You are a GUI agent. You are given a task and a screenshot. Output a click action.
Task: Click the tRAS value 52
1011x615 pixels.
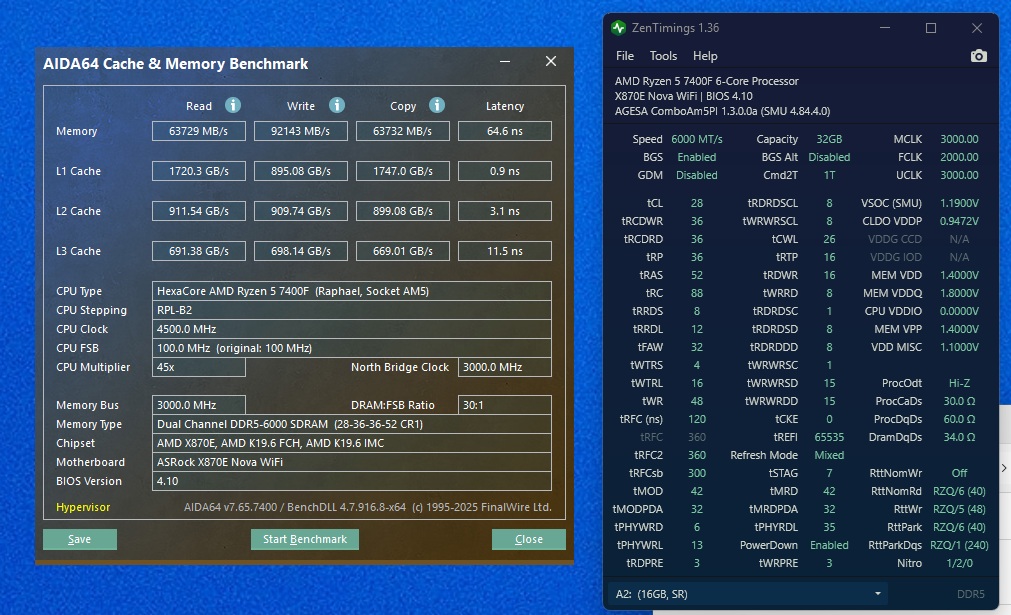point(696,275)
